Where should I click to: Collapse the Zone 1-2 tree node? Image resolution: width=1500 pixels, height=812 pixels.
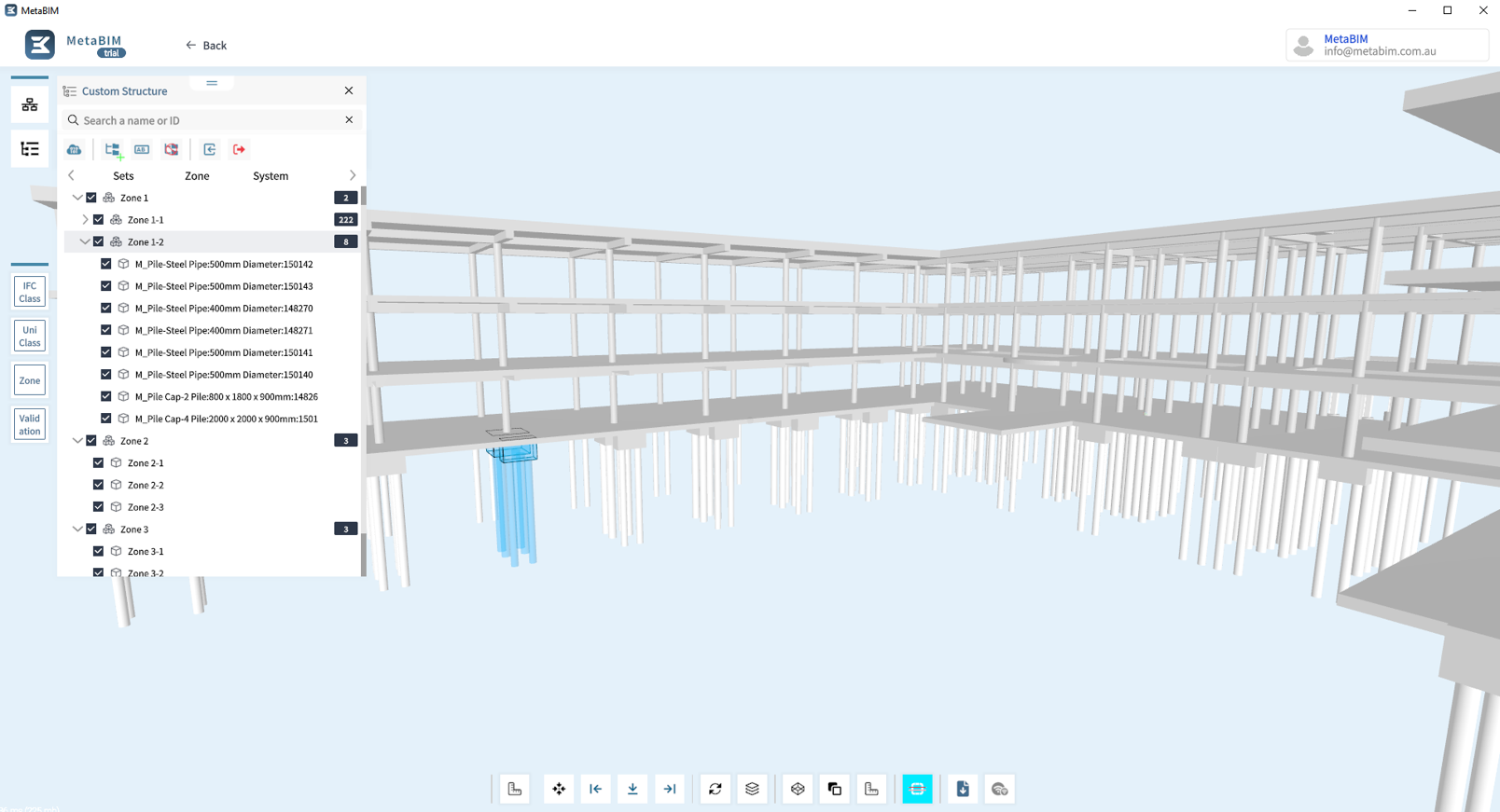pos(85,241)
